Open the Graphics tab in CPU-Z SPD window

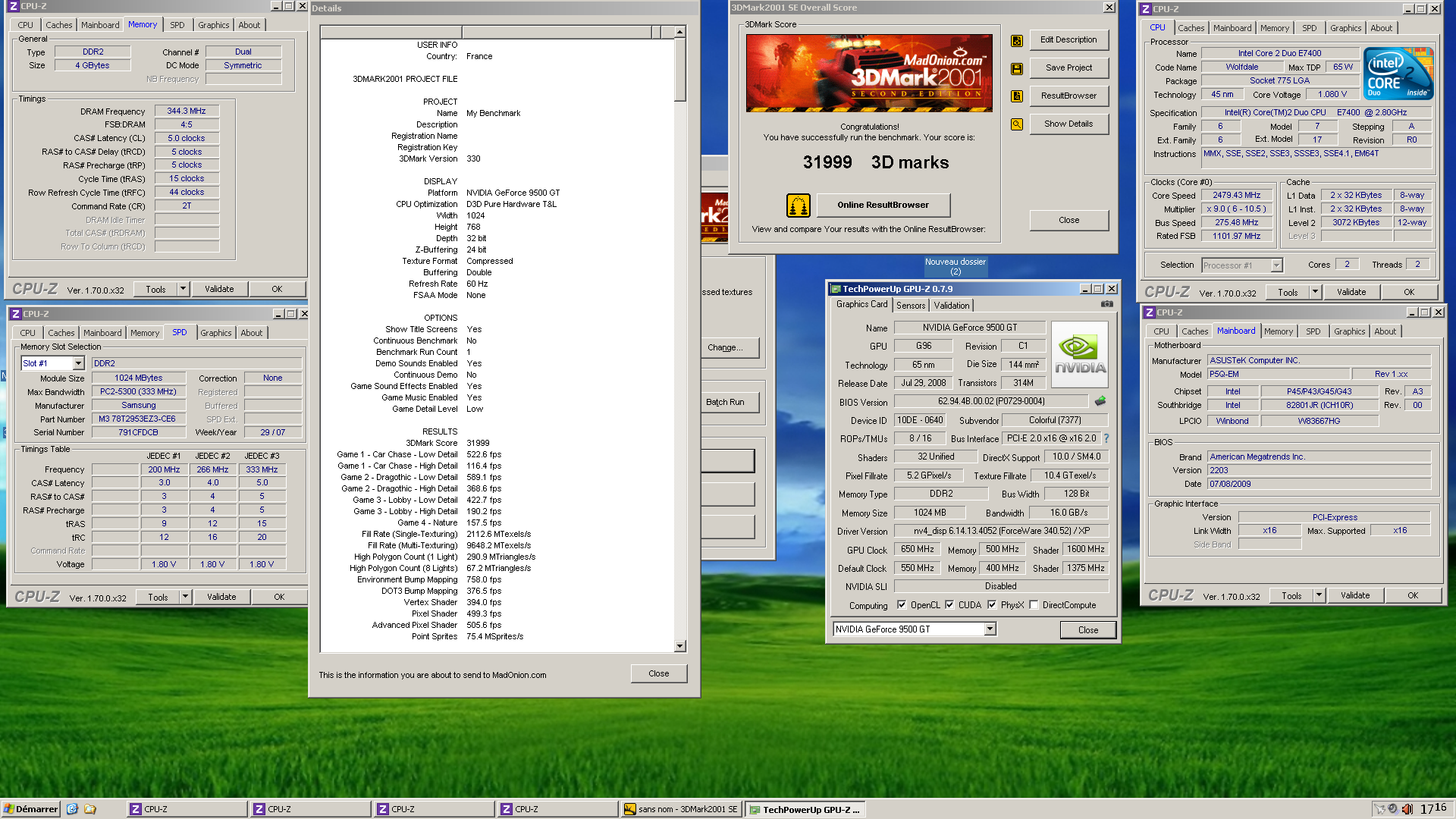216,333
